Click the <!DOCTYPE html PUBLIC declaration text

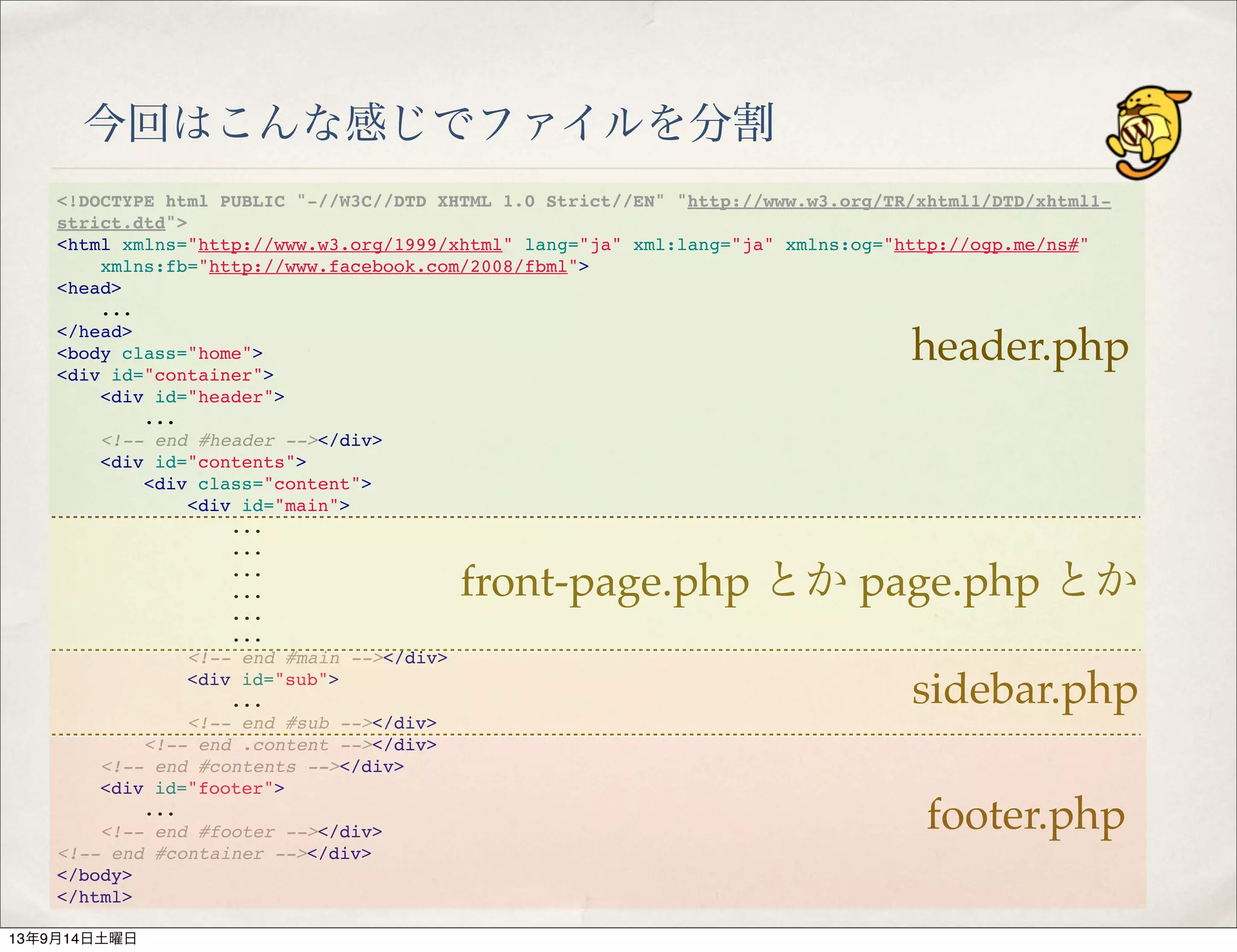(x=171, y=201)
